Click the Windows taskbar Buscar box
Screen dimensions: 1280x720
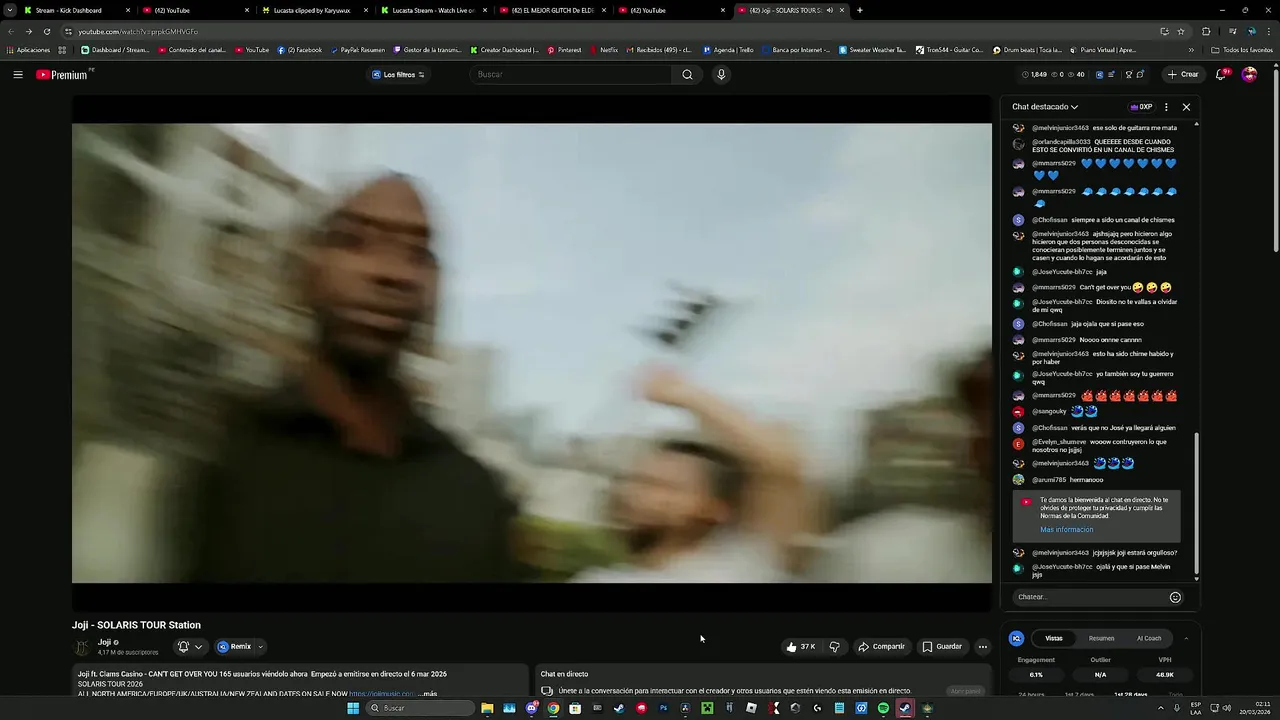click(420, 708)
